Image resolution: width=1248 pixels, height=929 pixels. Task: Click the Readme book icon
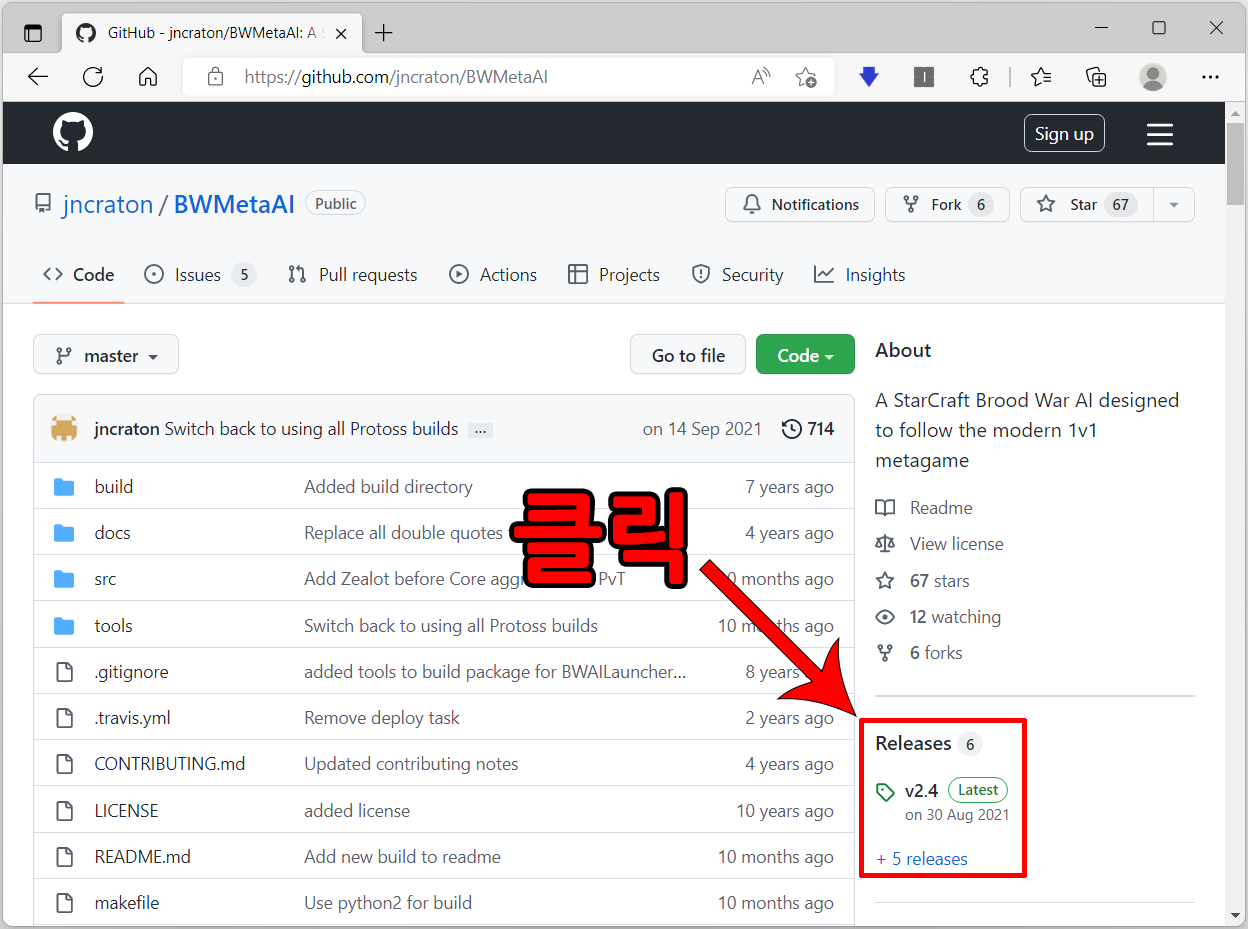pyautogui.click(x=885, y=508)
